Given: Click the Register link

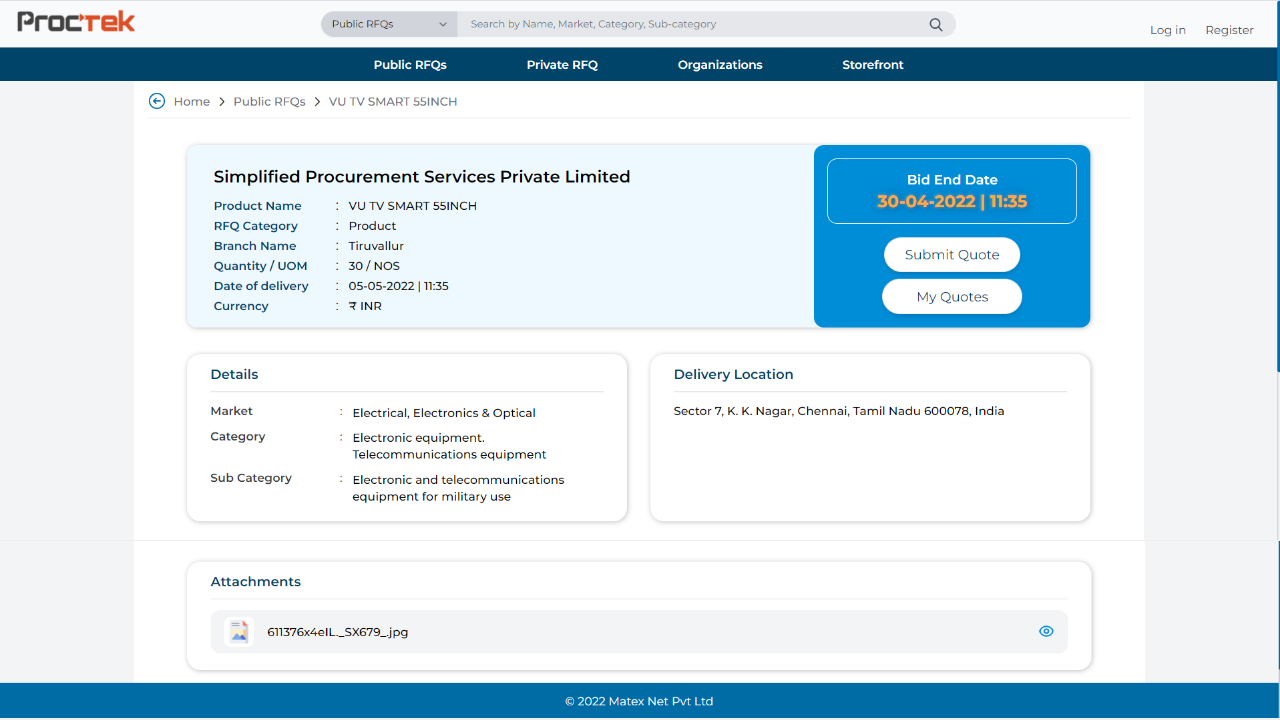Looking at the screenshot, I should (1229, 30).
